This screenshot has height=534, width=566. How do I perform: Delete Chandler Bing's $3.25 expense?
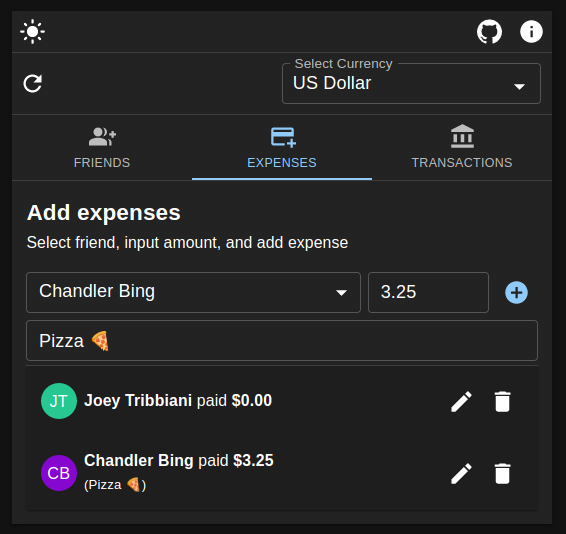(x=502, y=473)
